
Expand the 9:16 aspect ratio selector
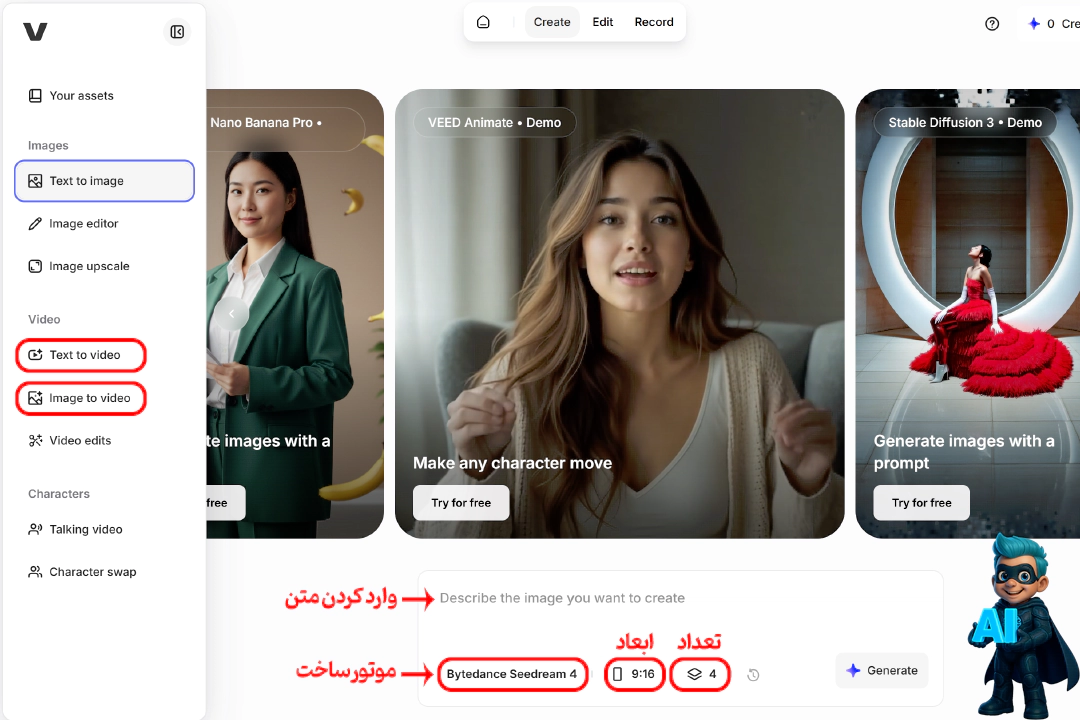(634, 674)
